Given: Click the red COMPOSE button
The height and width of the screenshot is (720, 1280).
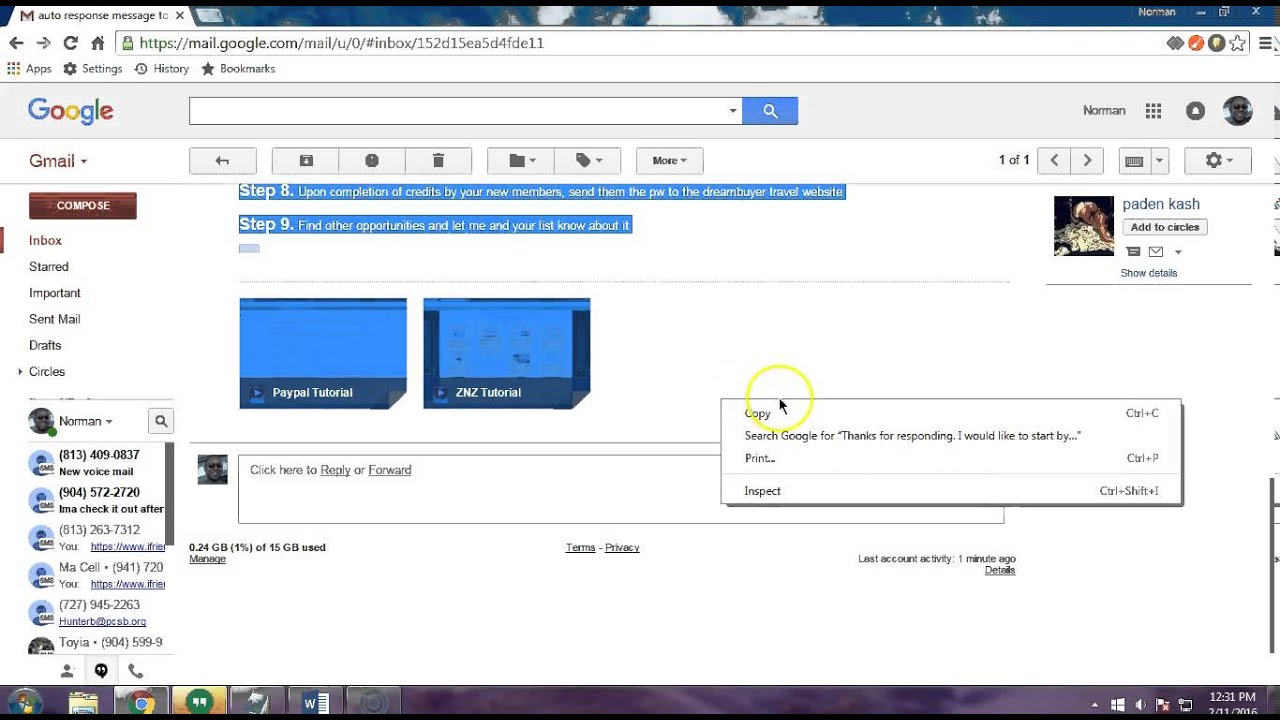Looking at the screenshot, I should pyautogui.click(x=83, y=206).
